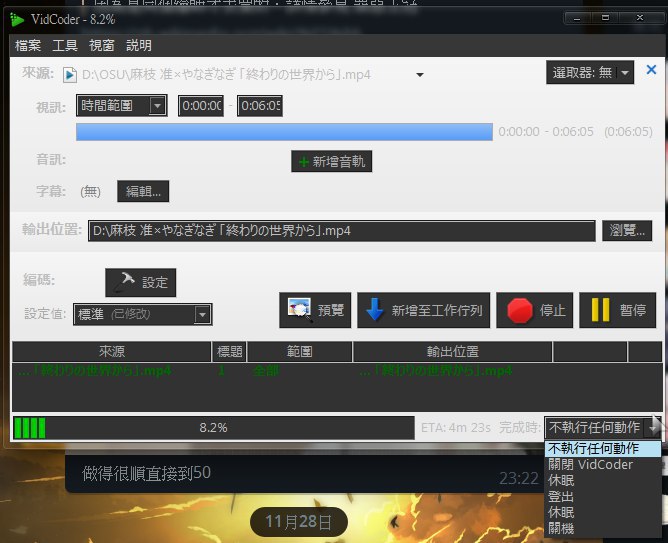Minimize the VidCoder window

577,18
